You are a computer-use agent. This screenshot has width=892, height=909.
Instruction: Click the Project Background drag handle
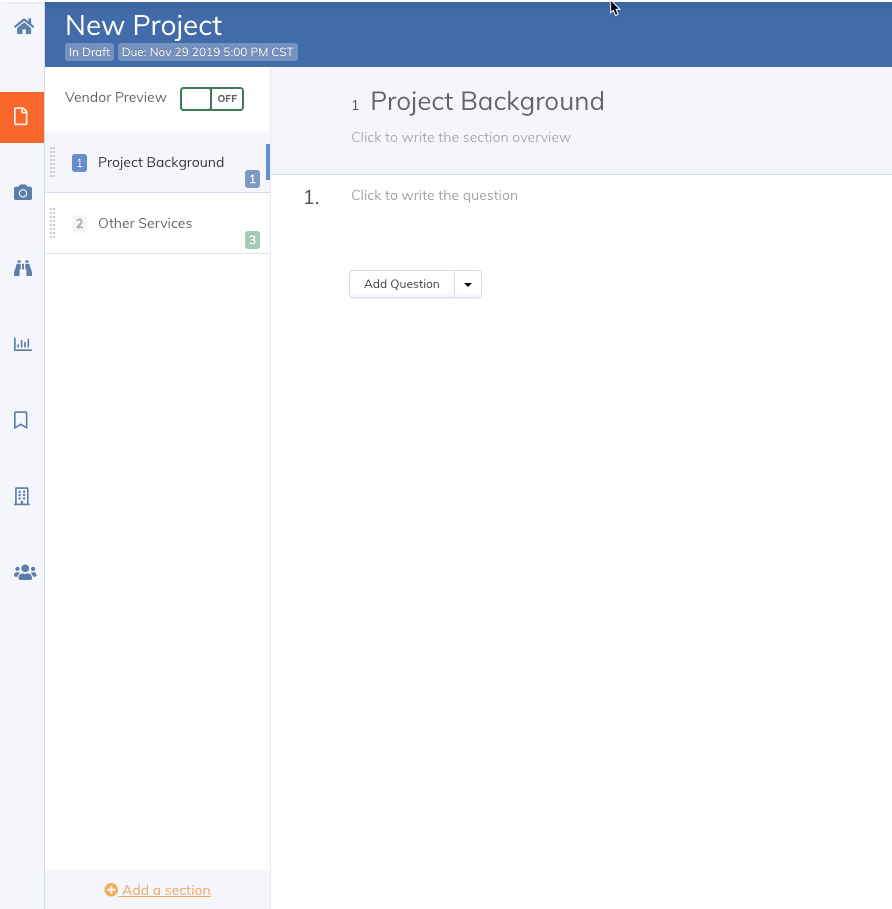point(53,162)
